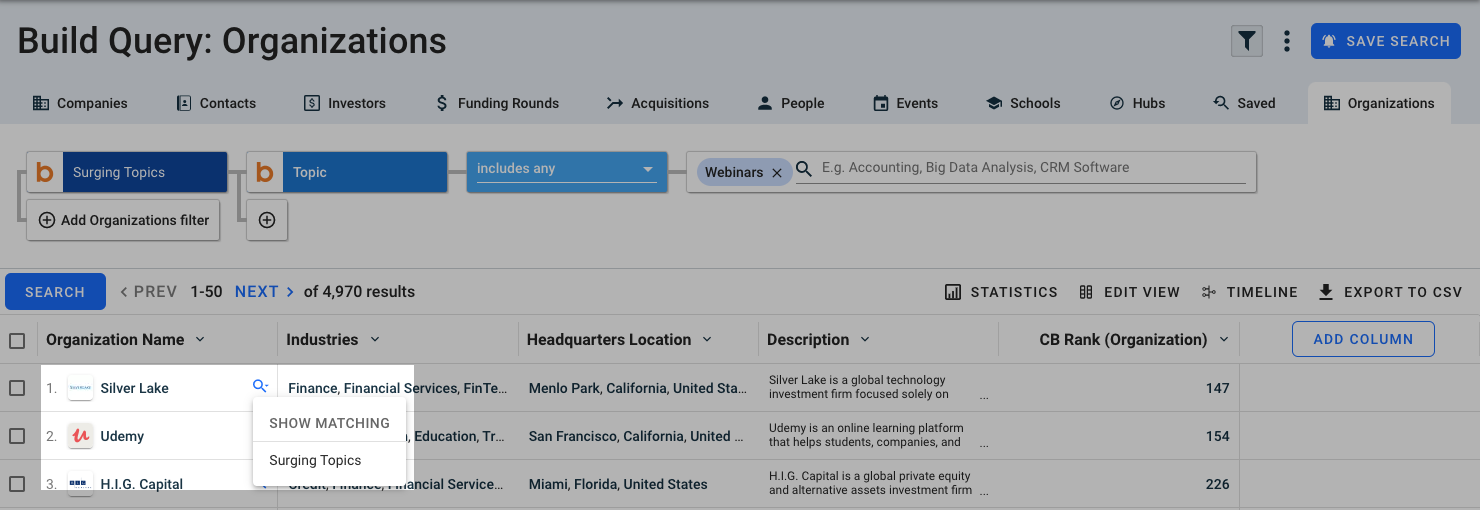
Task: Check the H.I.G. Capital row checkbox
Action: [x=17, y=484]
